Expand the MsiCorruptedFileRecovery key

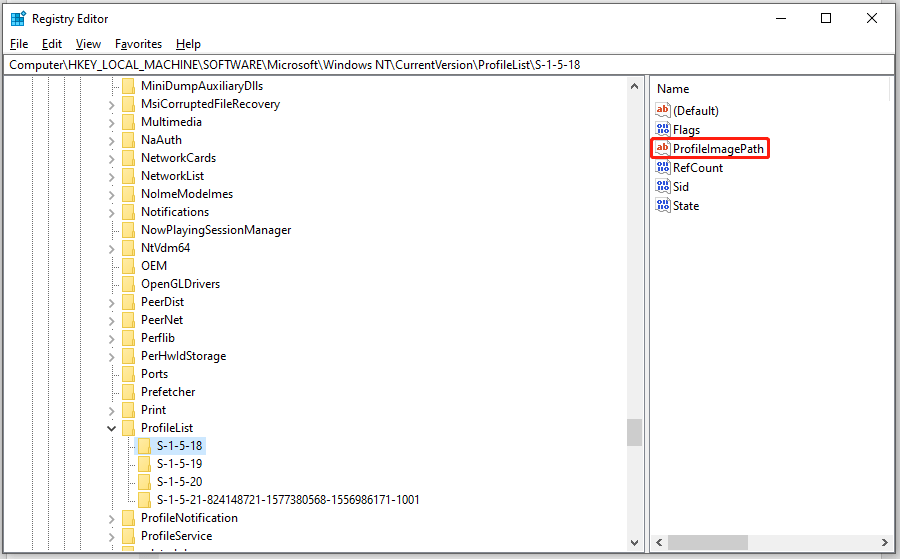(x=112, y=105)
